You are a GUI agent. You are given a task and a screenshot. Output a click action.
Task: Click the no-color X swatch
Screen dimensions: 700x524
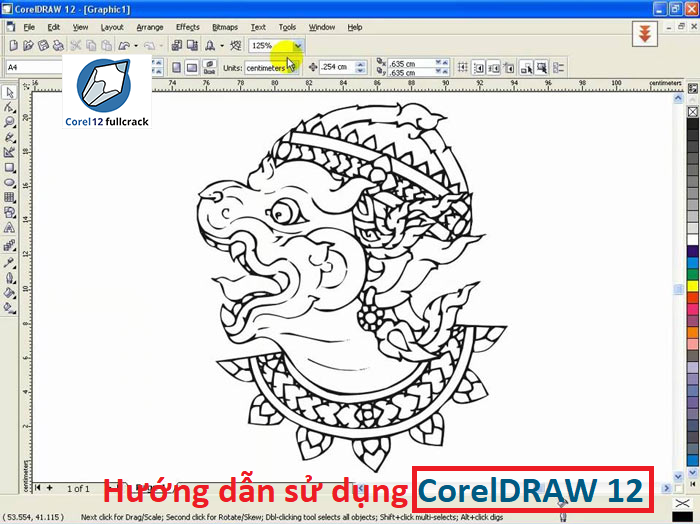pyautogui.click(x=692, y=112)
